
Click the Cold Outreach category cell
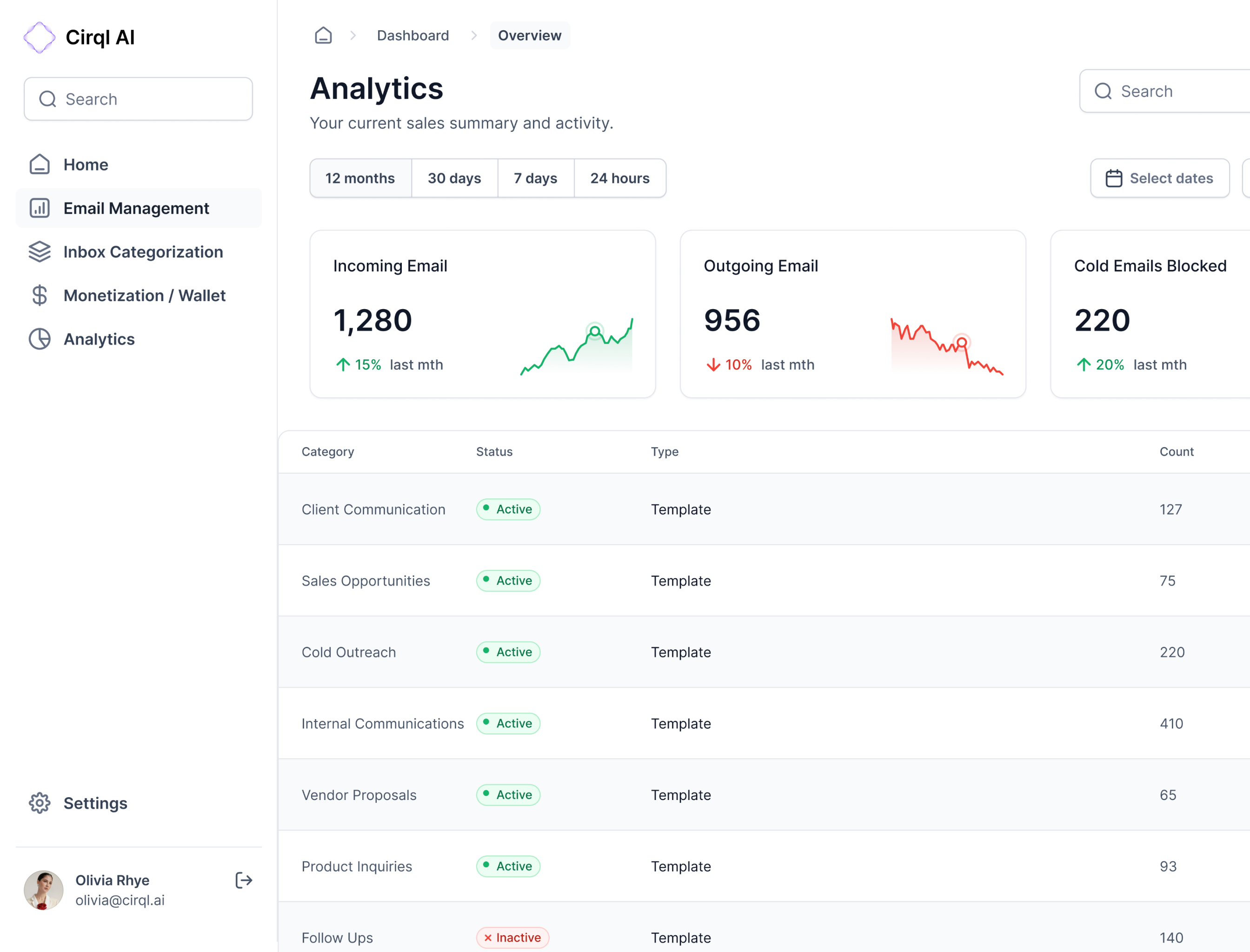pos(349,652)
